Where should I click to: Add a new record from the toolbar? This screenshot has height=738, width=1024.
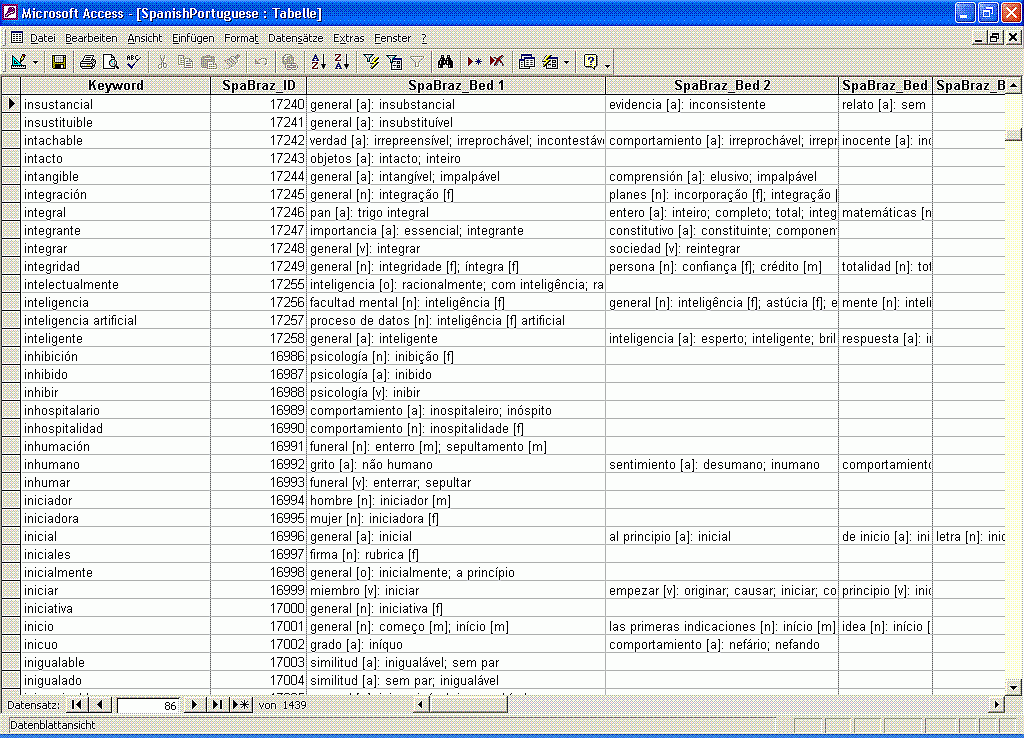click(474, 62)
